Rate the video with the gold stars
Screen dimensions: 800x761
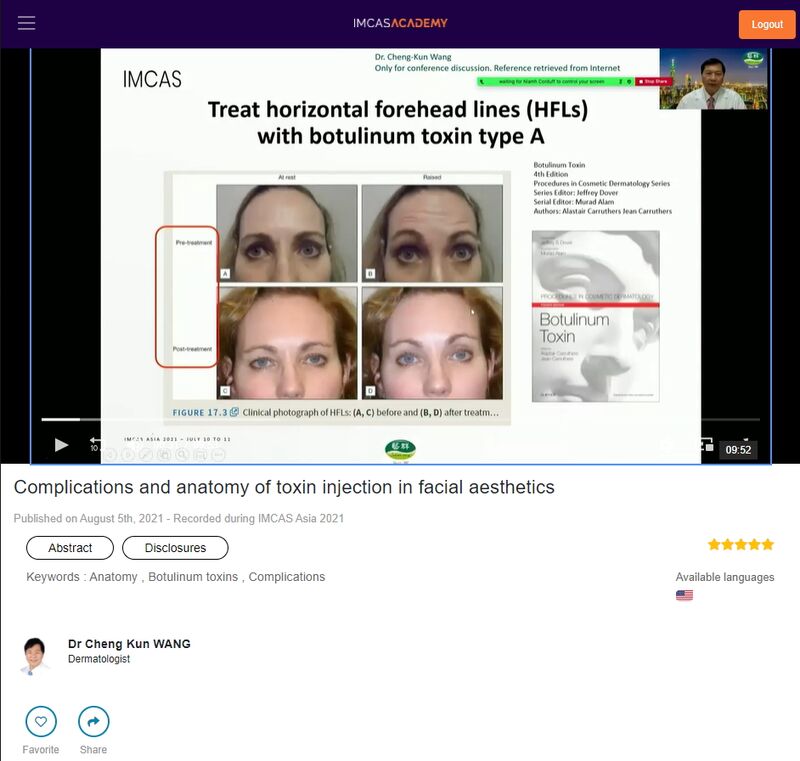pos(741,545)
